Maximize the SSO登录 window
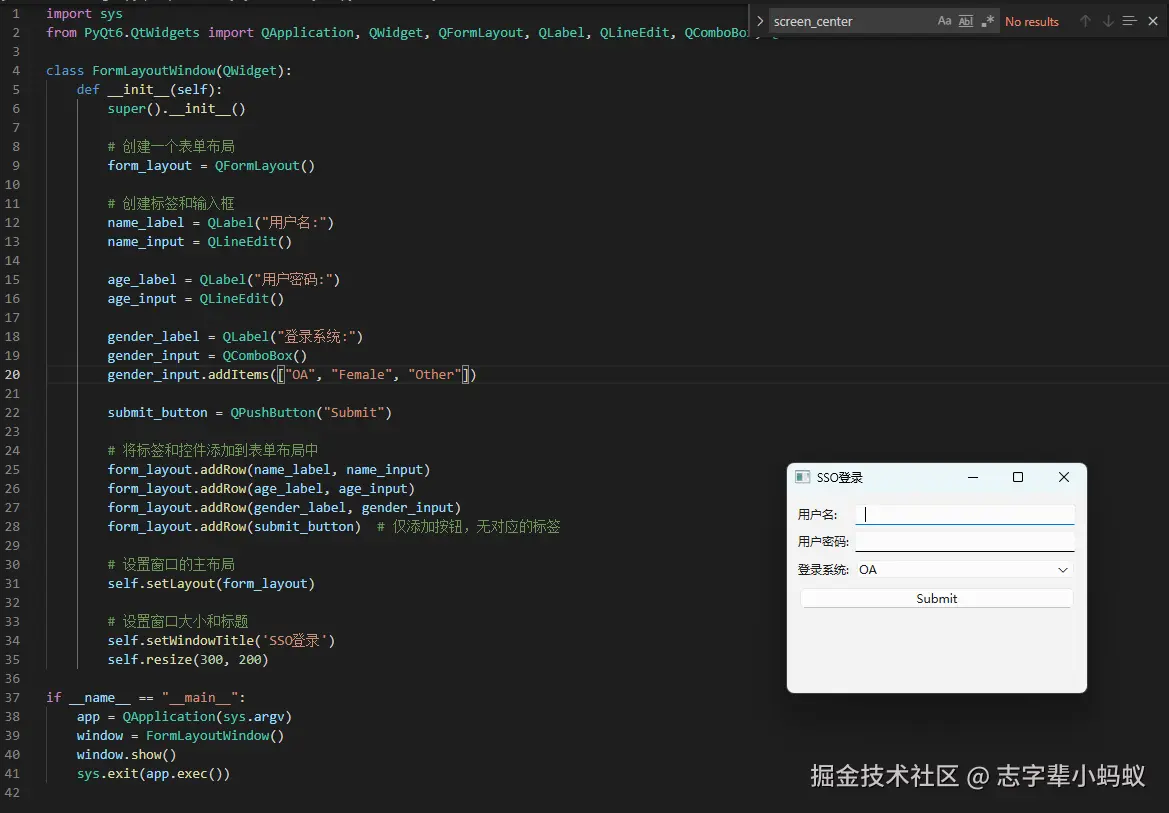The image size is (1169, 813). click(x=1018, y=477)
